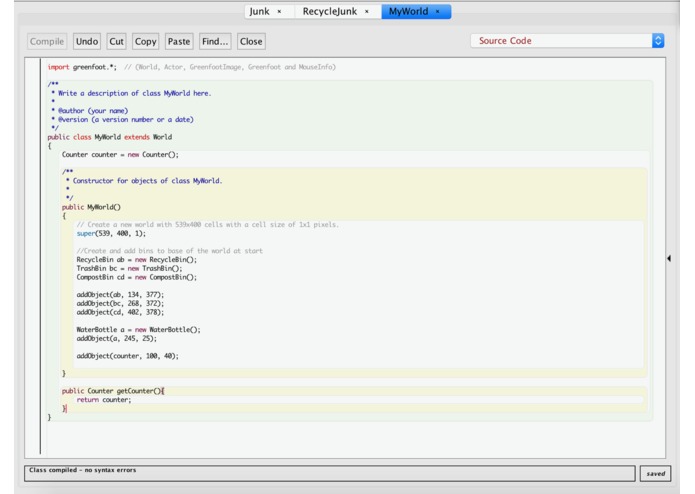Click the black arrow at the editor's right edge
695x494 pixels.
coord(669,258)
